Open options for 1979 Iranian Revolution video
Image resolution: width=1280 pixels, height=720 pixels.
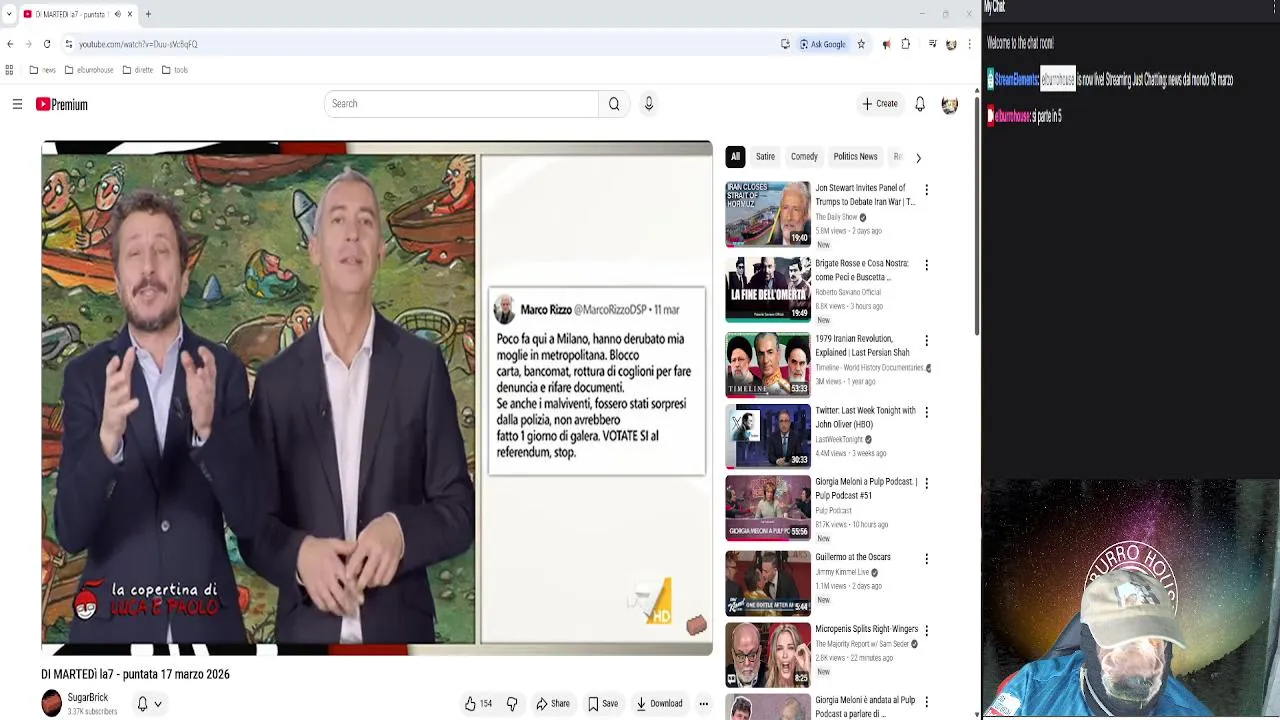point(926,341)
